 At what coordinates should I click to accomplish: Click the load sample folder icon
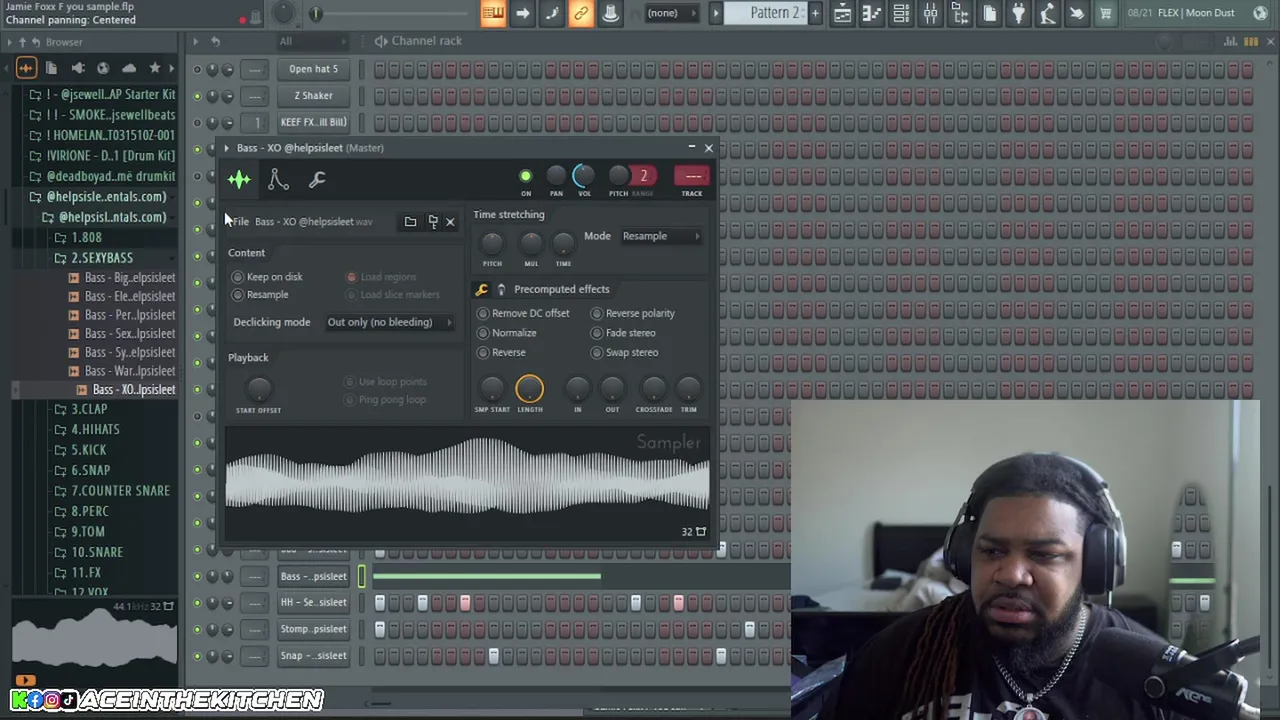(x=410, y=221)
